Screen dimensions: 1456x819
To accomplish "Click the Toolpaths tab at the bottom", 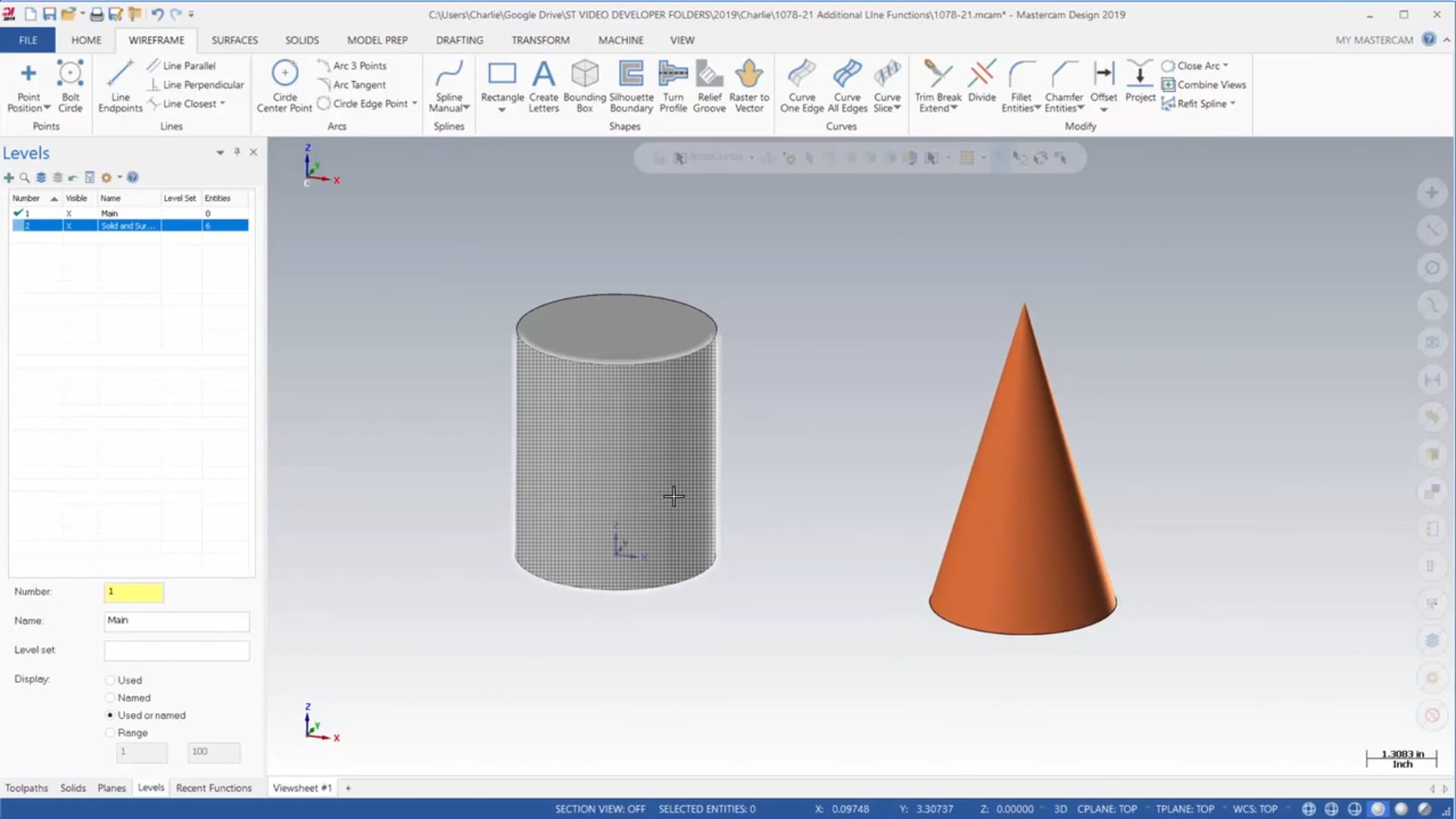I will (x=26, y=787).
